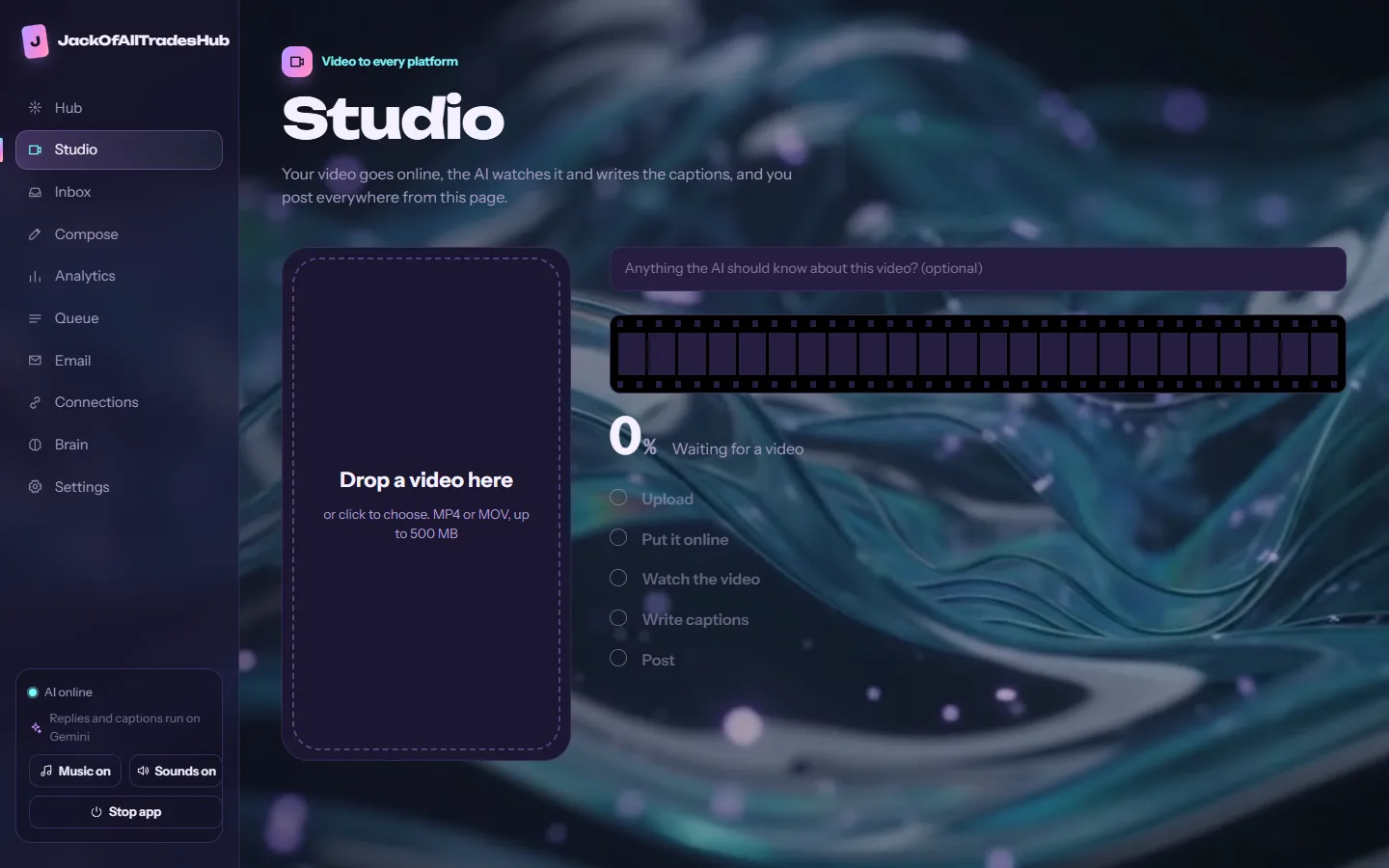
Task: Click the Hub sparkle icon in sidebar
Action: point(35,108)
